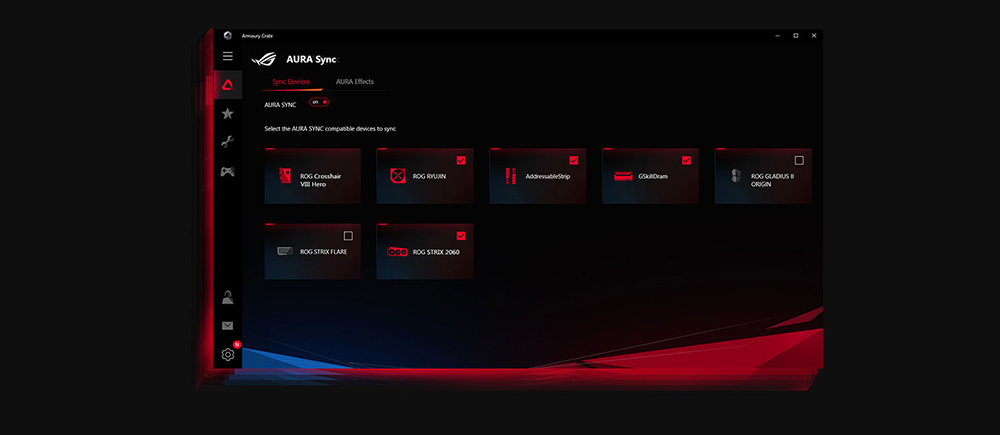
Task: Check the ROG GLADIUS II ORIGIN checkbox
Action: pos(799,160)
